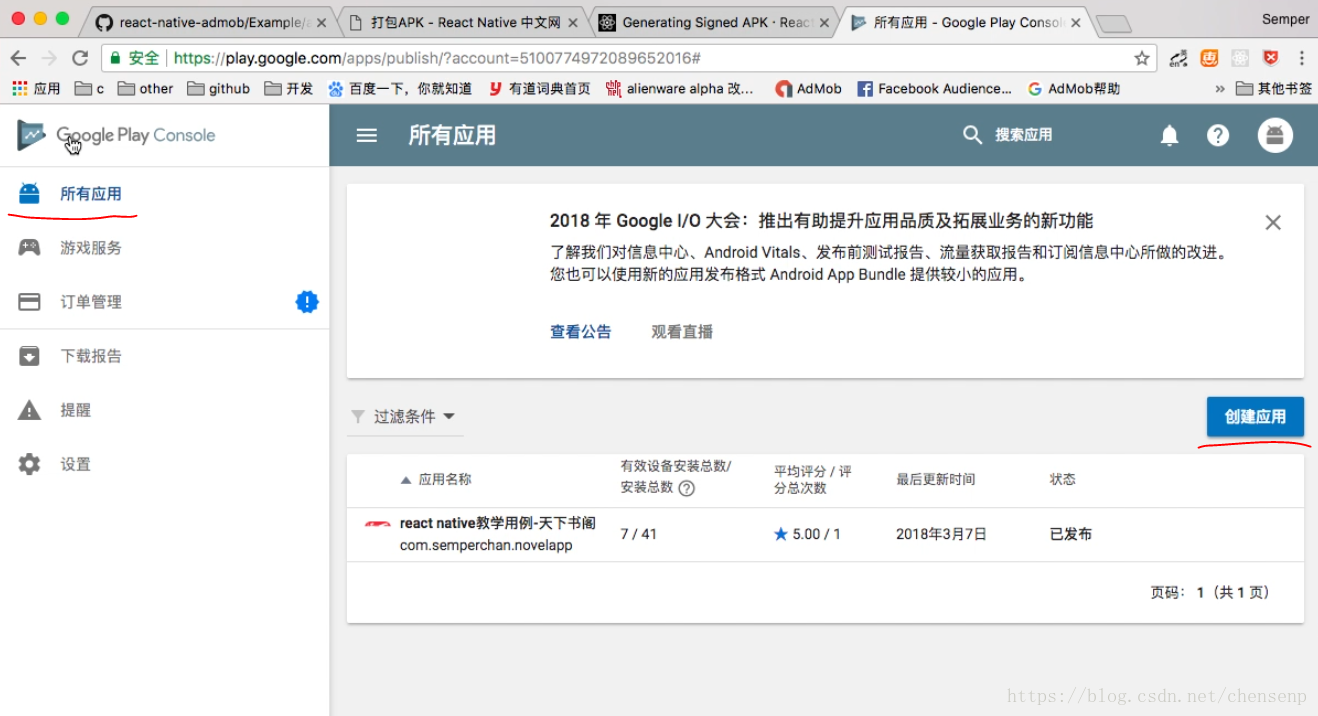
Task: Click the warning triangle icon for 提醒
Action: coord(29,410)
